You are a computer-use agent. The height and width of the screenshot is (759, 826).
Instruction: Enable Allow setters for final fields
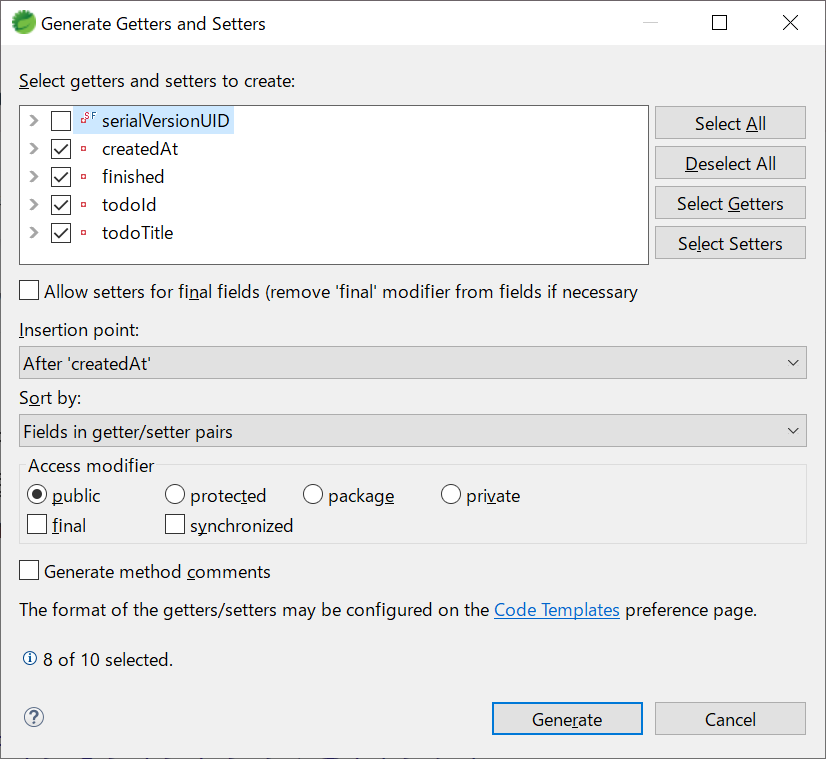[x=30, y=292]
